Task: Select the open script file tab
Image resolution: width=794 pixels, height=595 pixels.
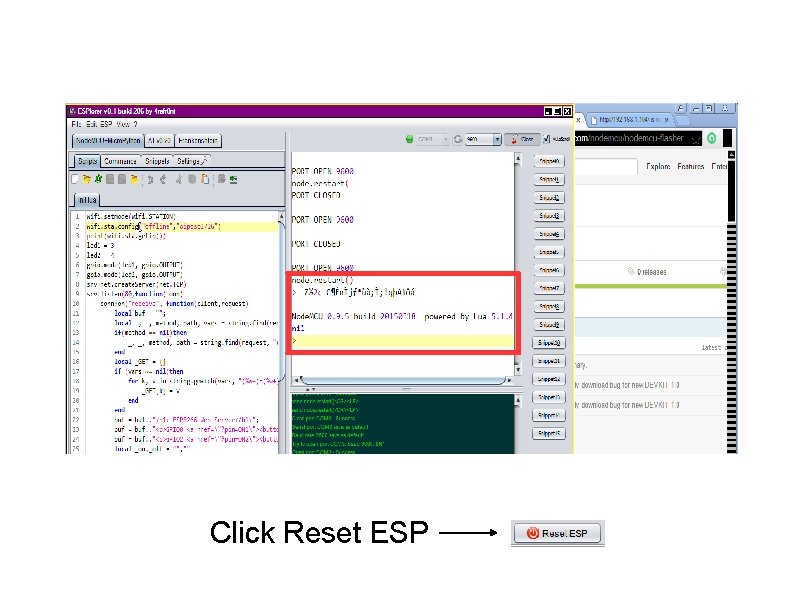Action: click(x=87, y=200)
